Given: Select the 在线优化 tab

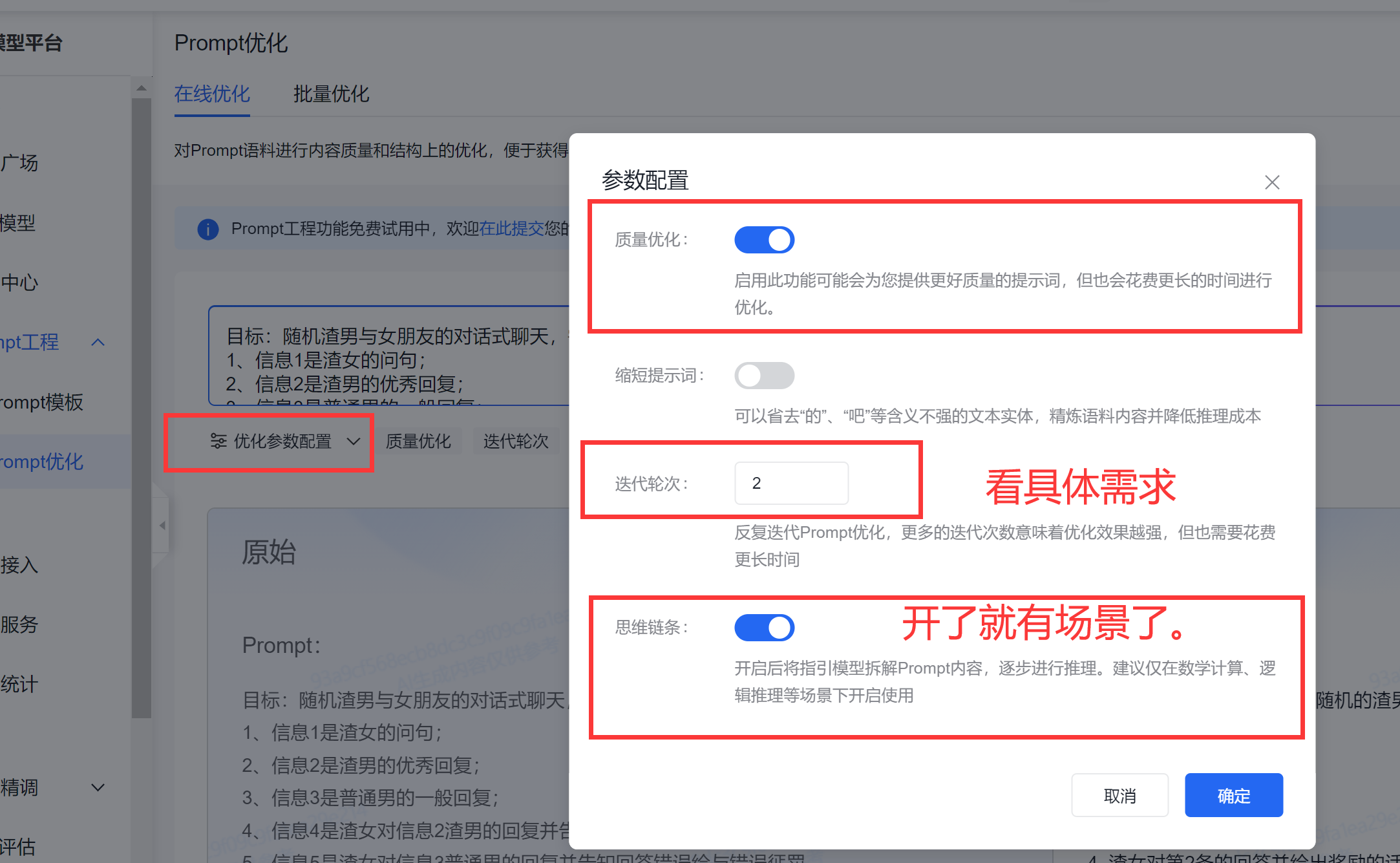Looking at the screenshot, I should click(x=212, y=94).
